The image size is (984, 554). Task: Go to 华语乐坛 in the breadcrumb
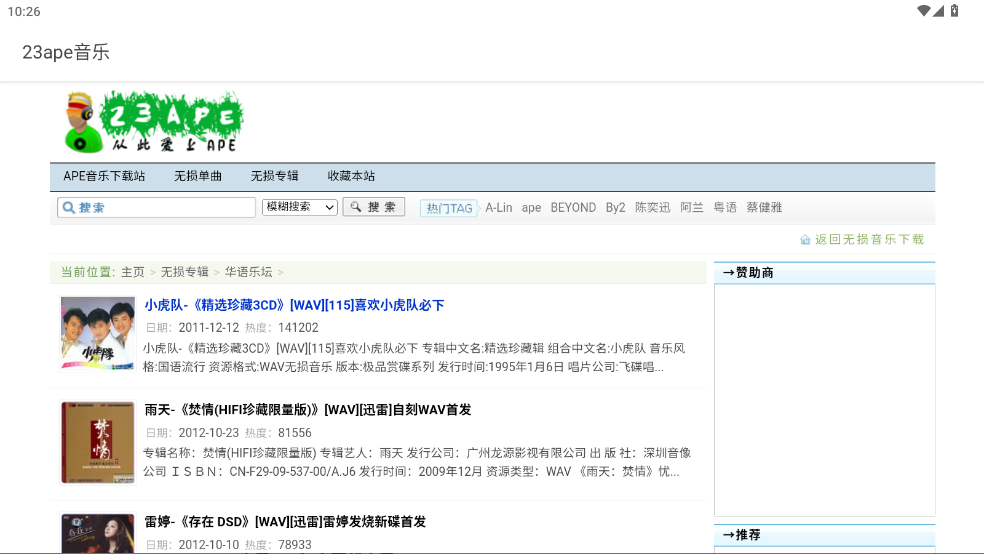pyautogui.click(x=245, y=272)
